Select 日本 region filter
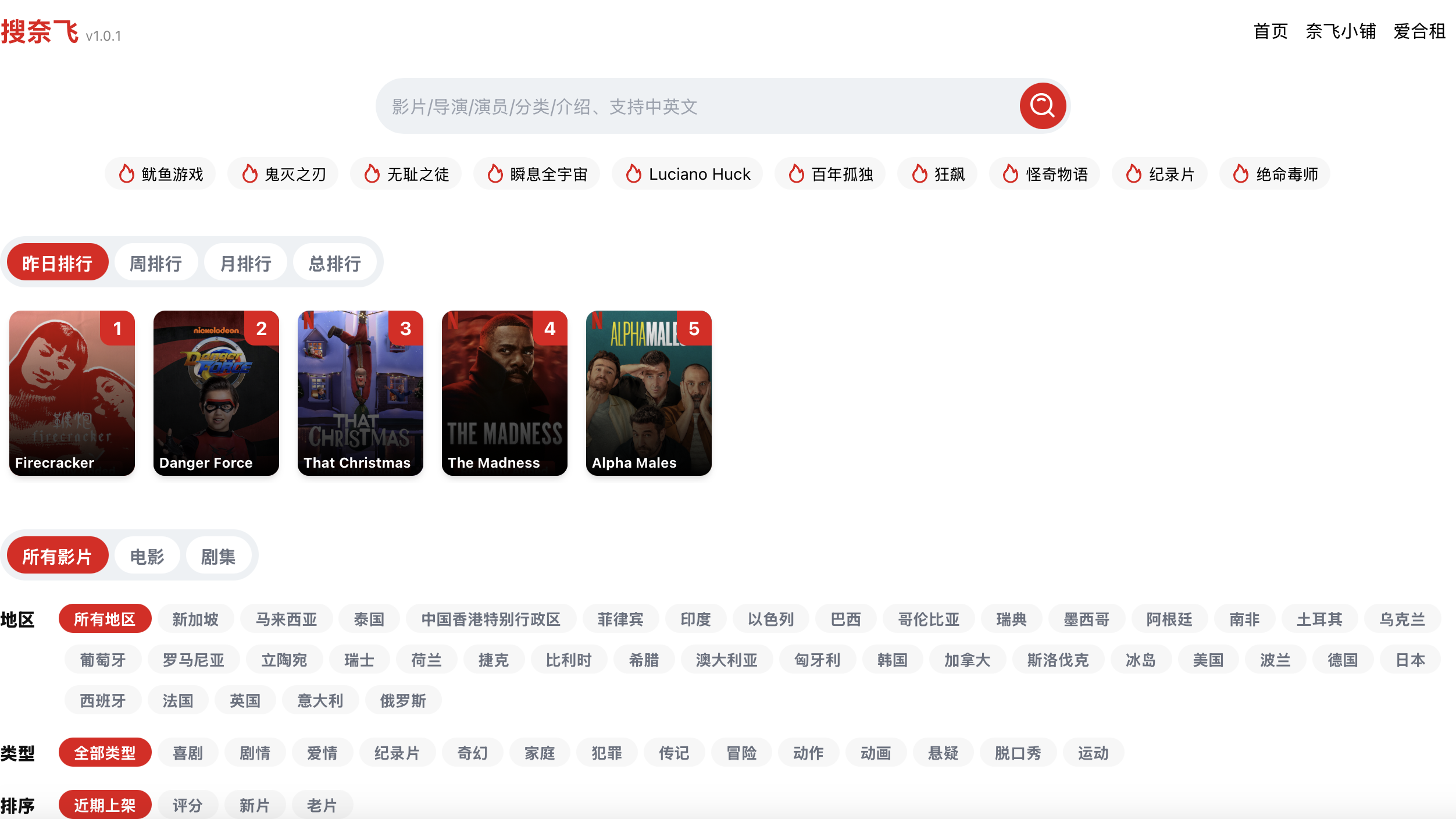 pyautogui.click(x=1410, y=660)
